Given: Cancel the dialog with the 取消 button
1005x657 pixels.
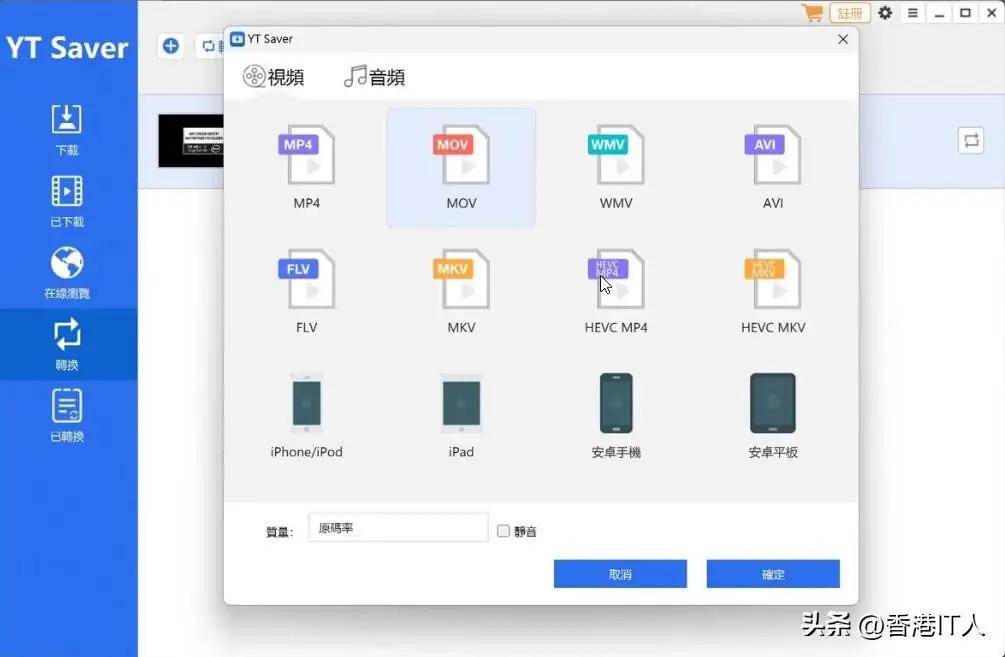Looking at the screenshot, I should pyautogui.click(x=620, y=573).
